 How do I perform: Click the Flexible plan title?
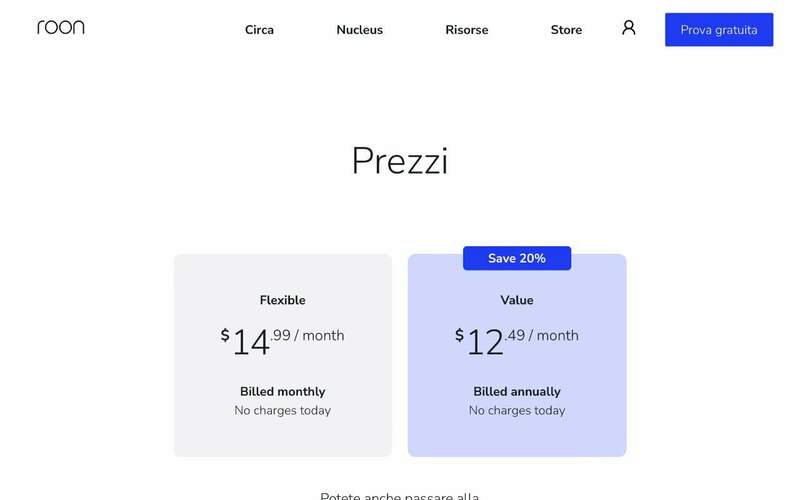tap(282, 300)
